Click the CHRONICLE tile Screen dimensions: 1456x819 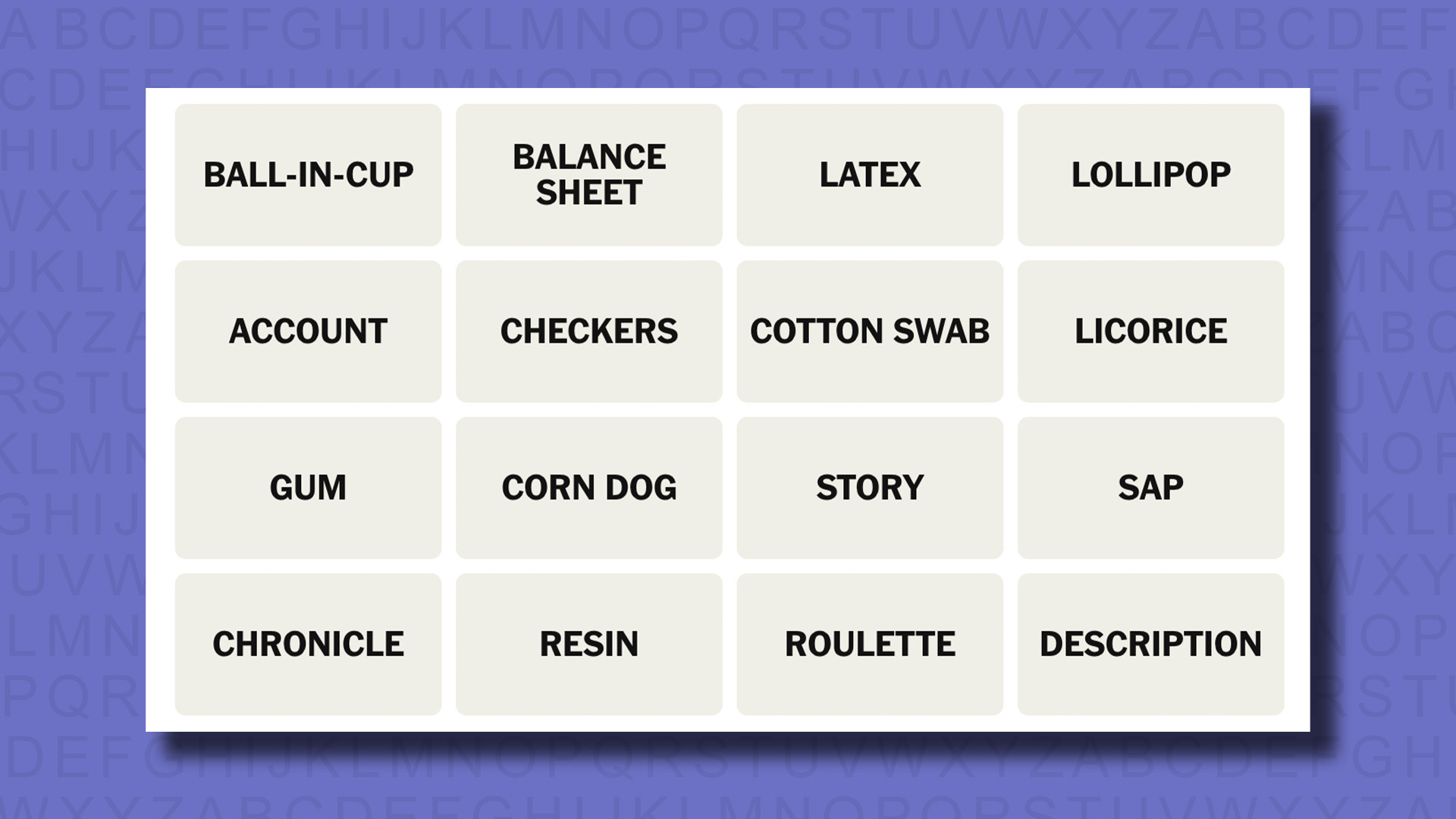(309, 644)
